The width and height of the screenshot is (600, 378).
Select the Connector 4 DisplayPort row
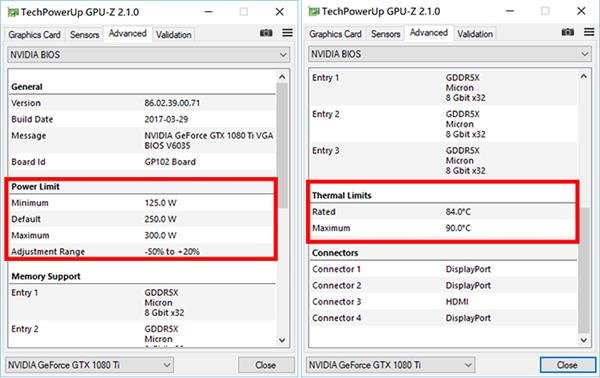point(443,318)
